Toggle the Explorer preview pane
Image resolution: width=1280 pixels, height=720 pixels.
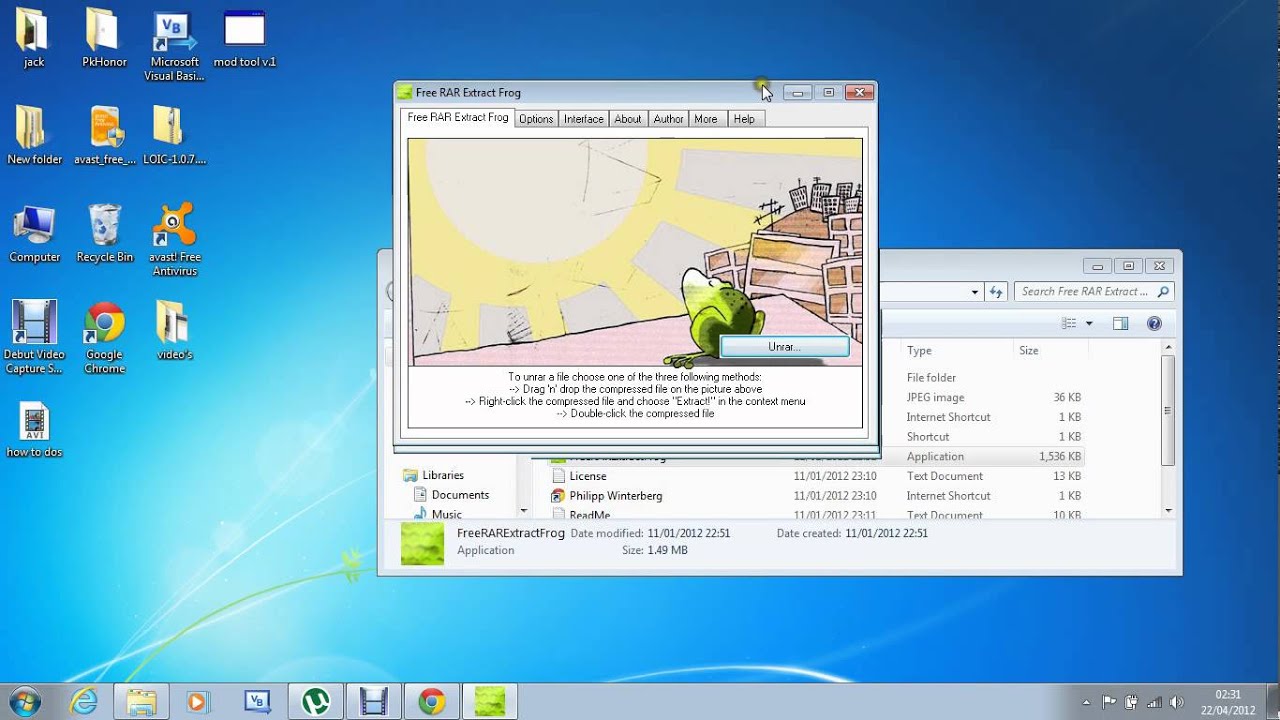tap(1121, 323)
